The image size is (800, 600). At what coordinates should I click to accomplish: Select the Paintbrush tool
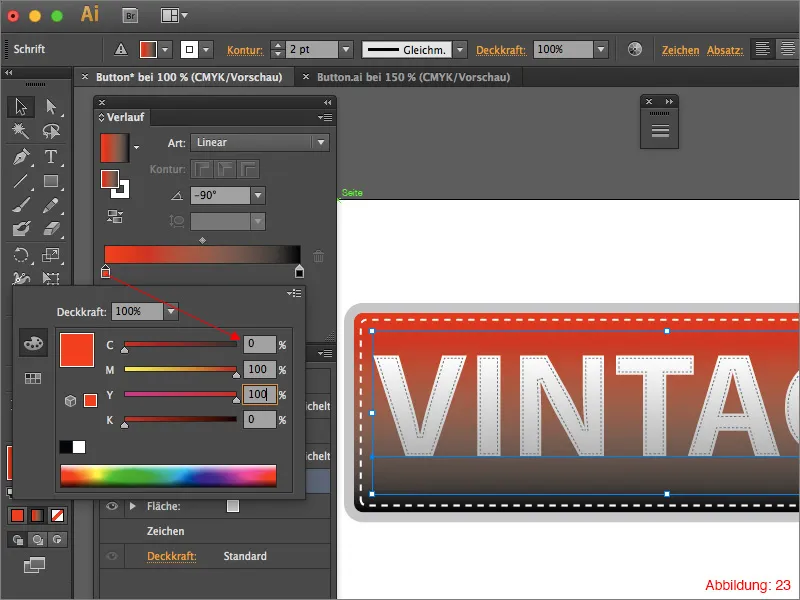coord(21,205)
